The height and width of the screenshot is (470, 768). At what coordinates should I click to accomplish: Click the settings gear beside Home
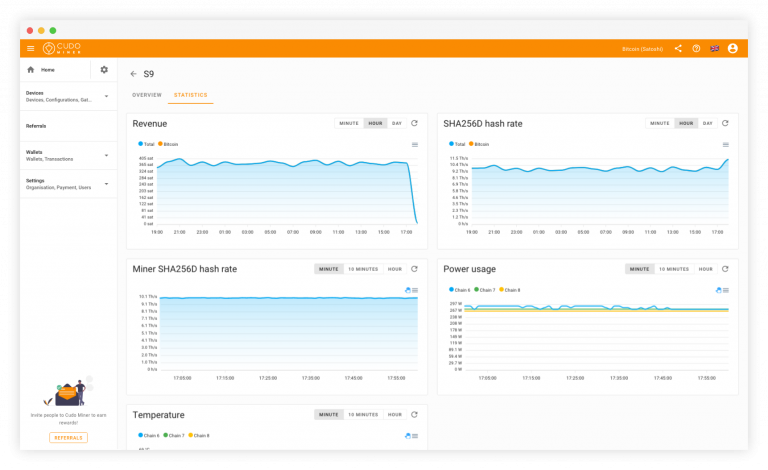104,70
